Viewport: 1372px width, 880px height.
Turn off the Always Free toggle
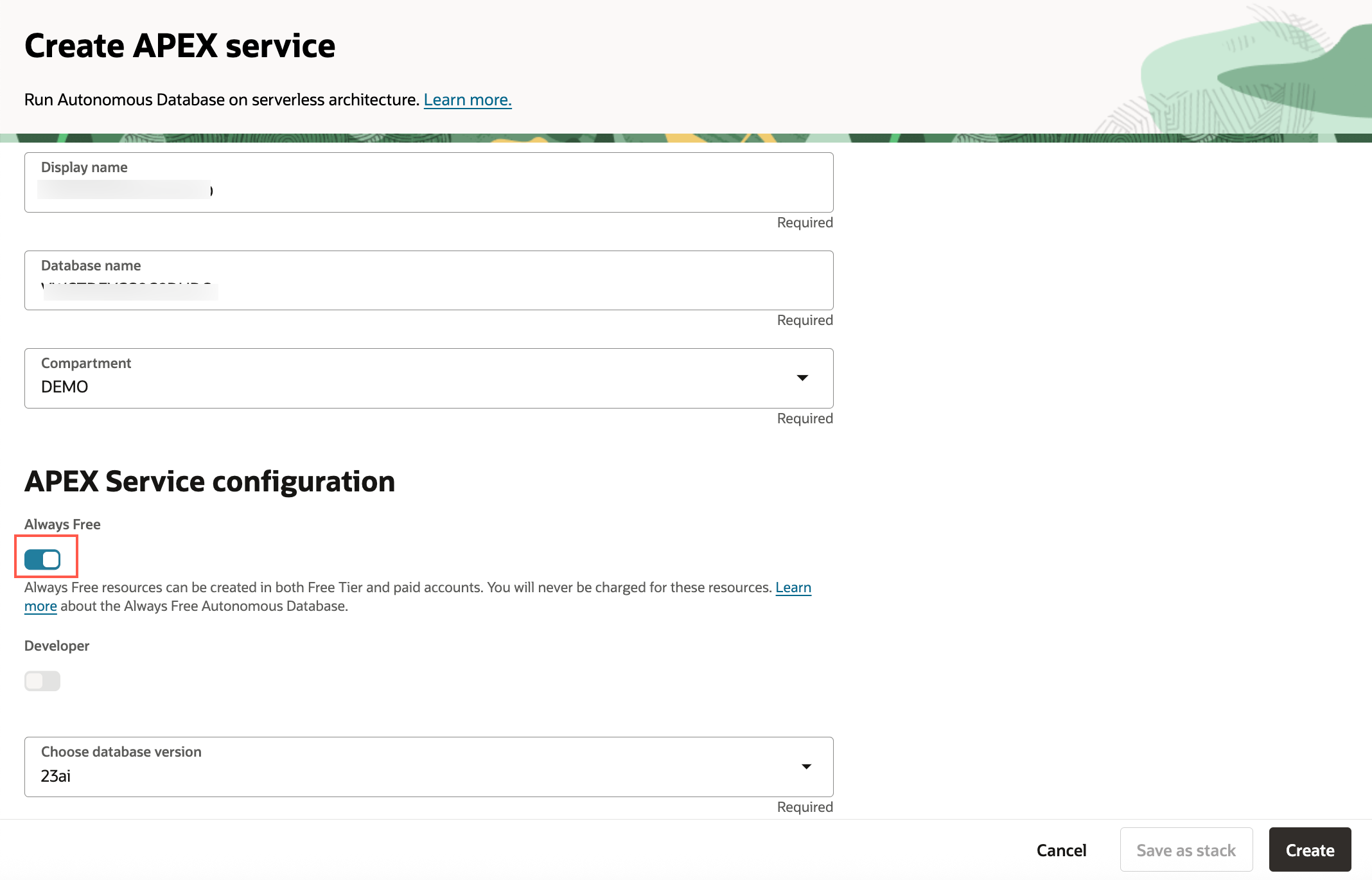(x=42, y=559)
